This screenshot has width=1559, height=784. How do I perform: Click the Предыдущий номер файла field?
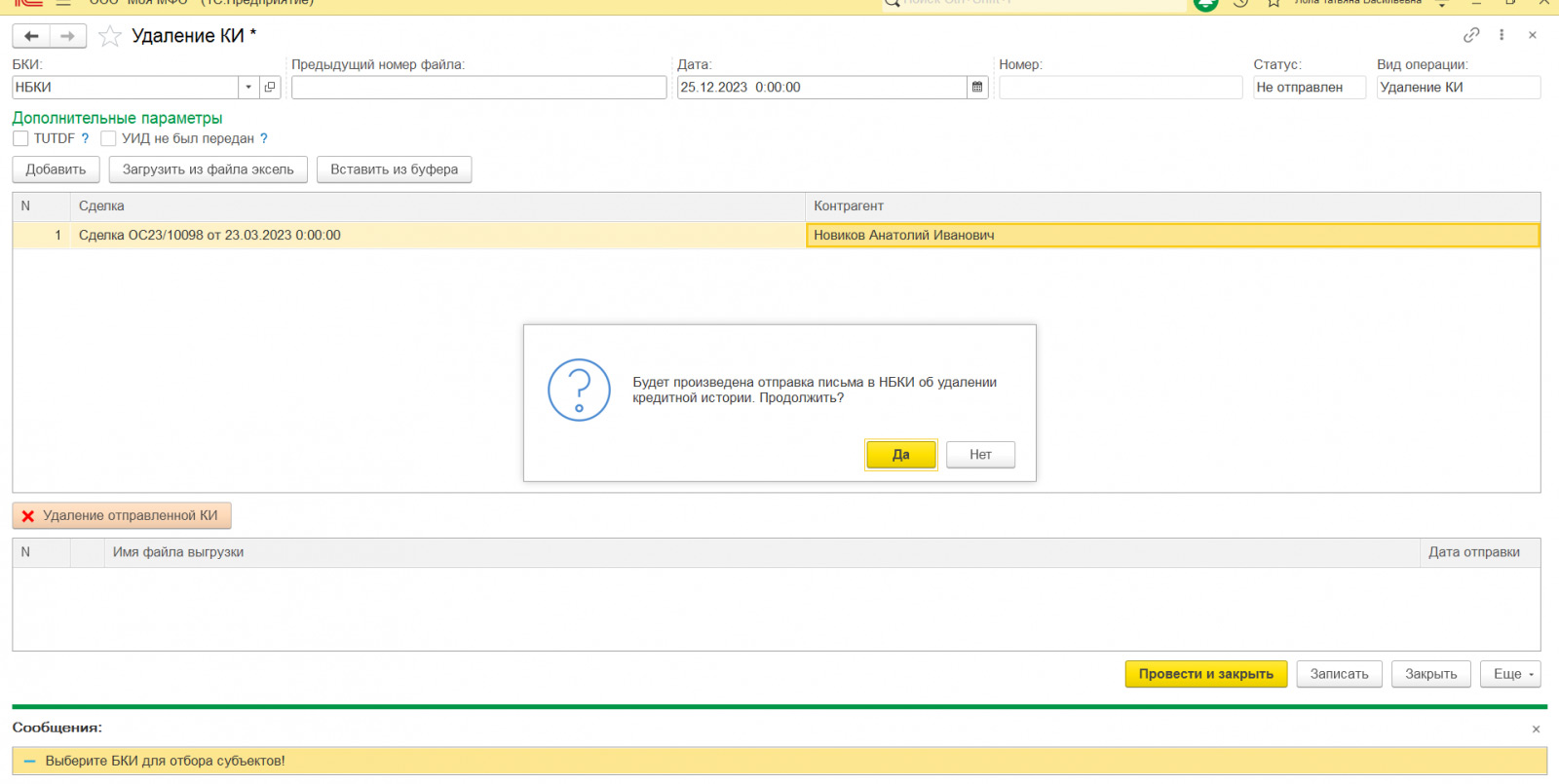478,88
